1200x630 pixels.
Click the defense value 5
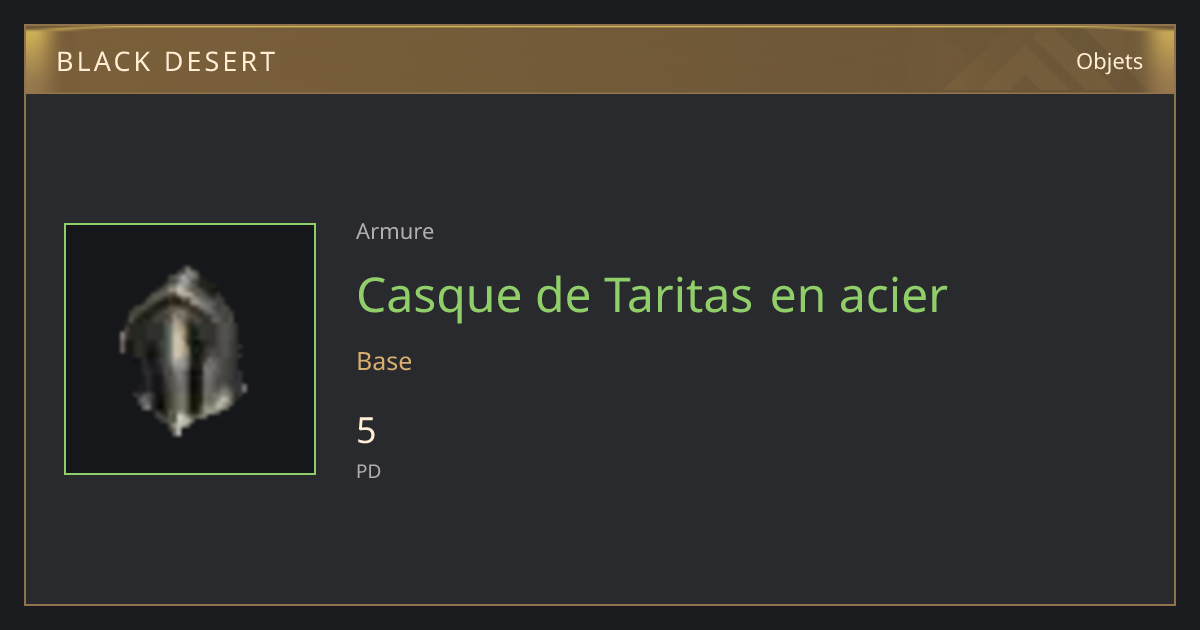tap(366, 431)
